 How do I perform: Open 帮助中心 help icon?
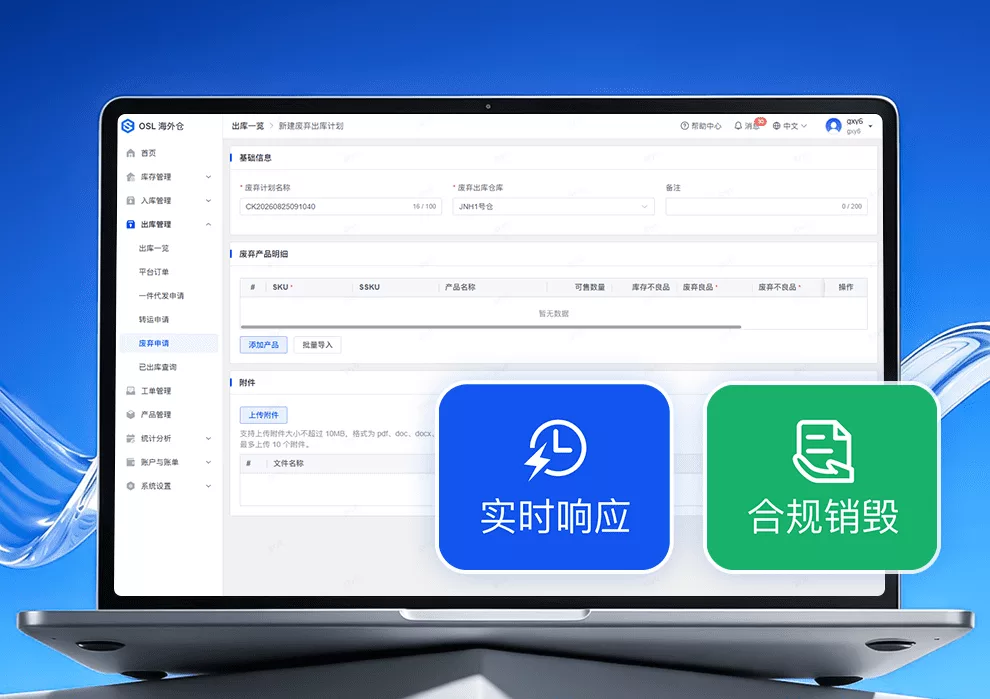tap(684, 126)
